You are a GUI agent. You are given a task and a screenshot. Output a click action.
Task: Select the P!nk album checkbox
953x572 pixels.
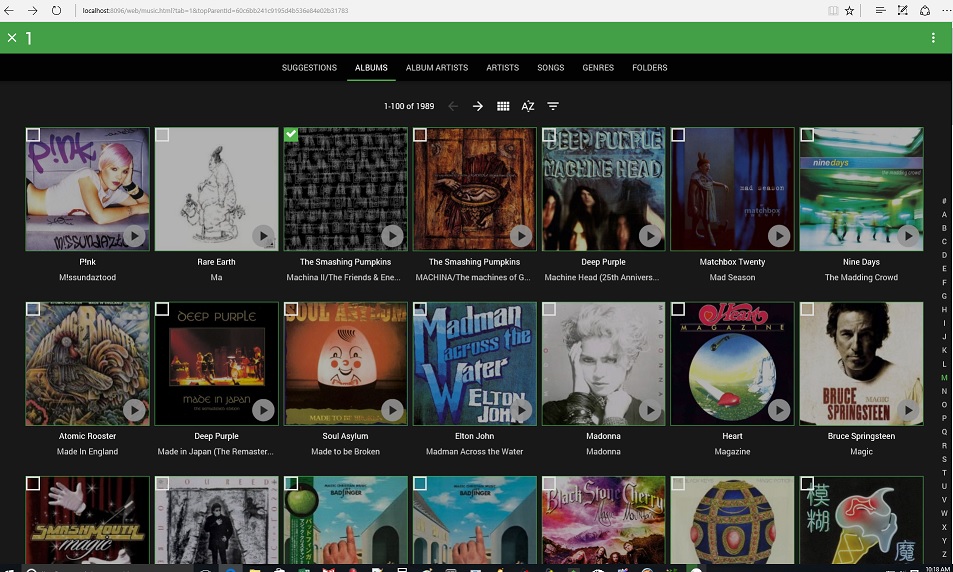[x=33, y=135]
